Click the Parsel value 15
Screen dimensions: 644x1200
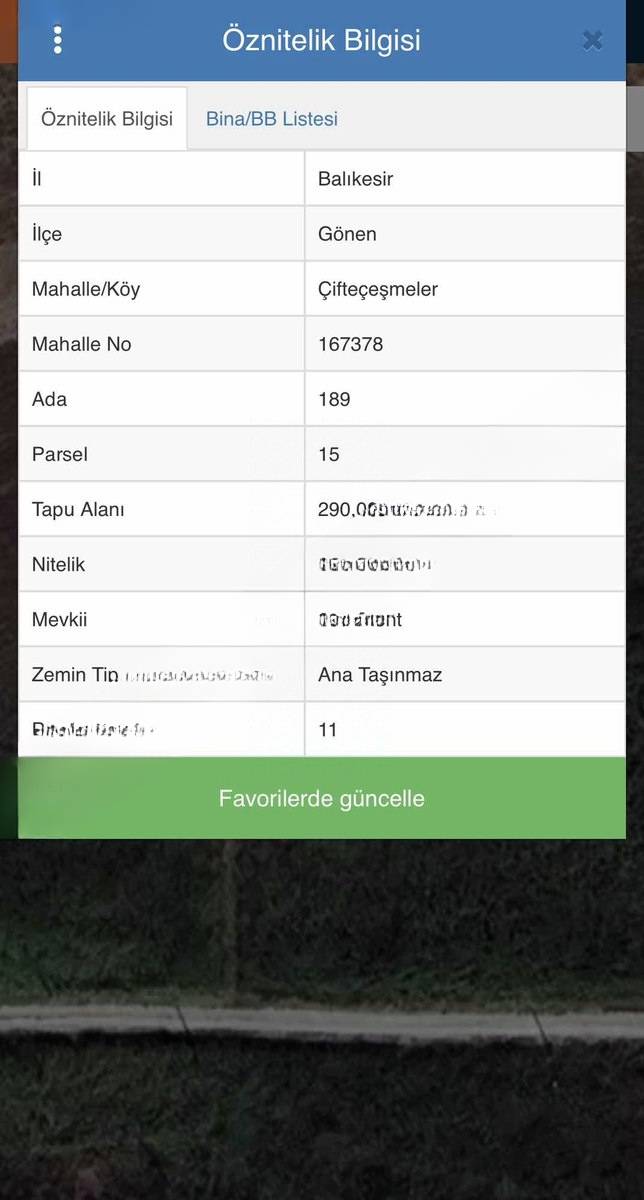pos(329,454)
